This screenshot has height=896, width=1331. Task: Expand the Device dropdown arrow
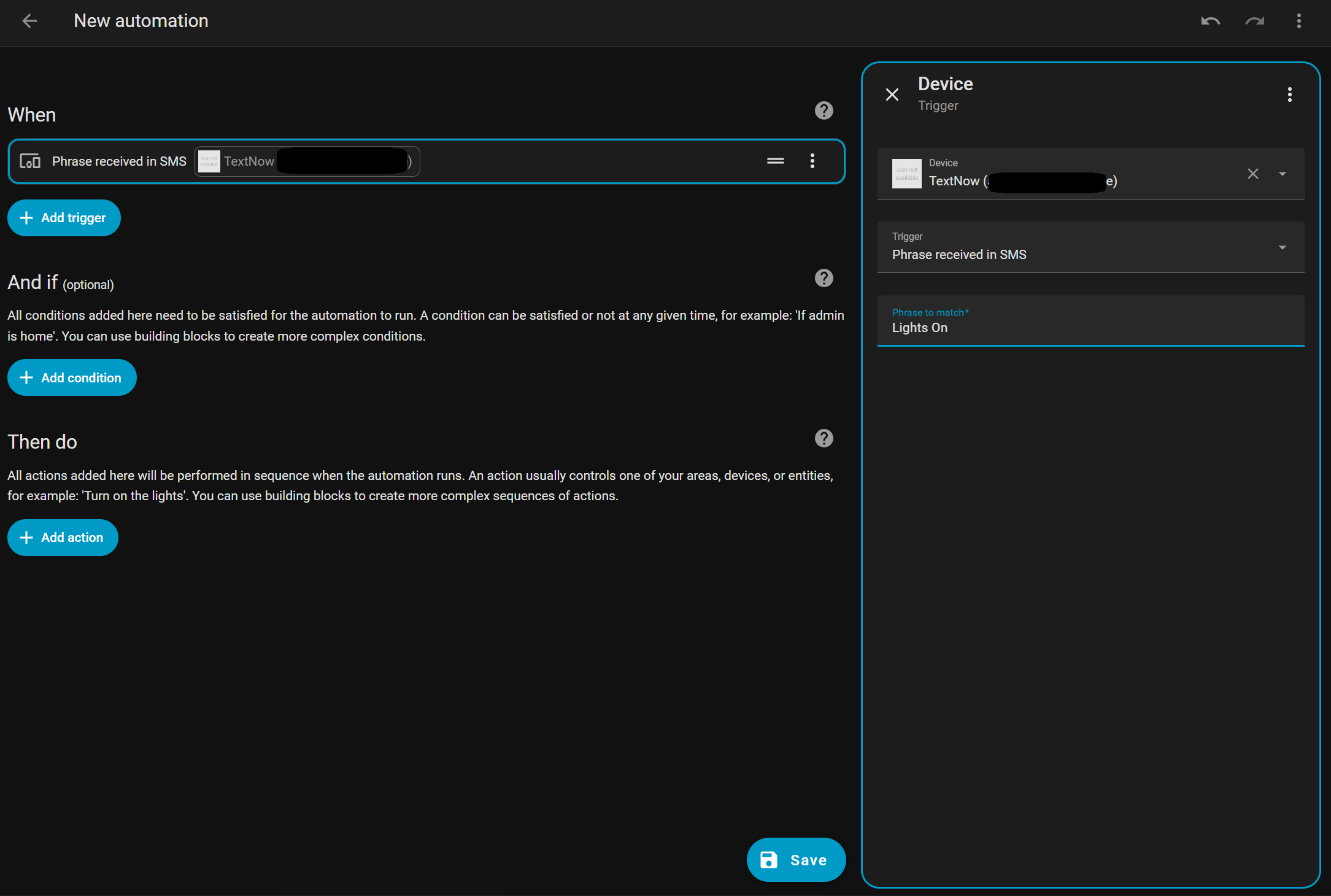1283,174
